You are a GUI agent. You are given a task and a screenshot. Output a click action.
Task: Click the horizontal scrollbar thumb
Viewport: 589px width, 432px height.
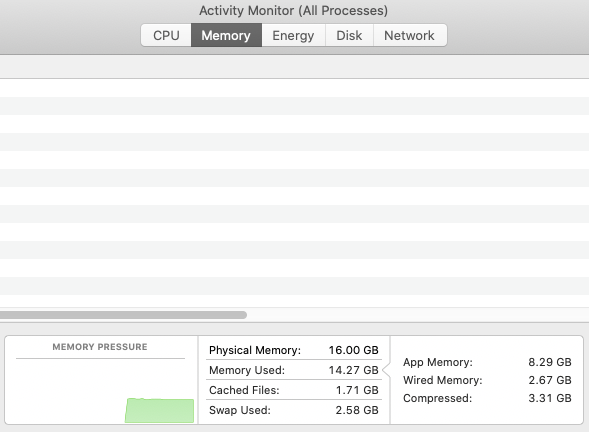pyautogui.click(x=123, y=315)
